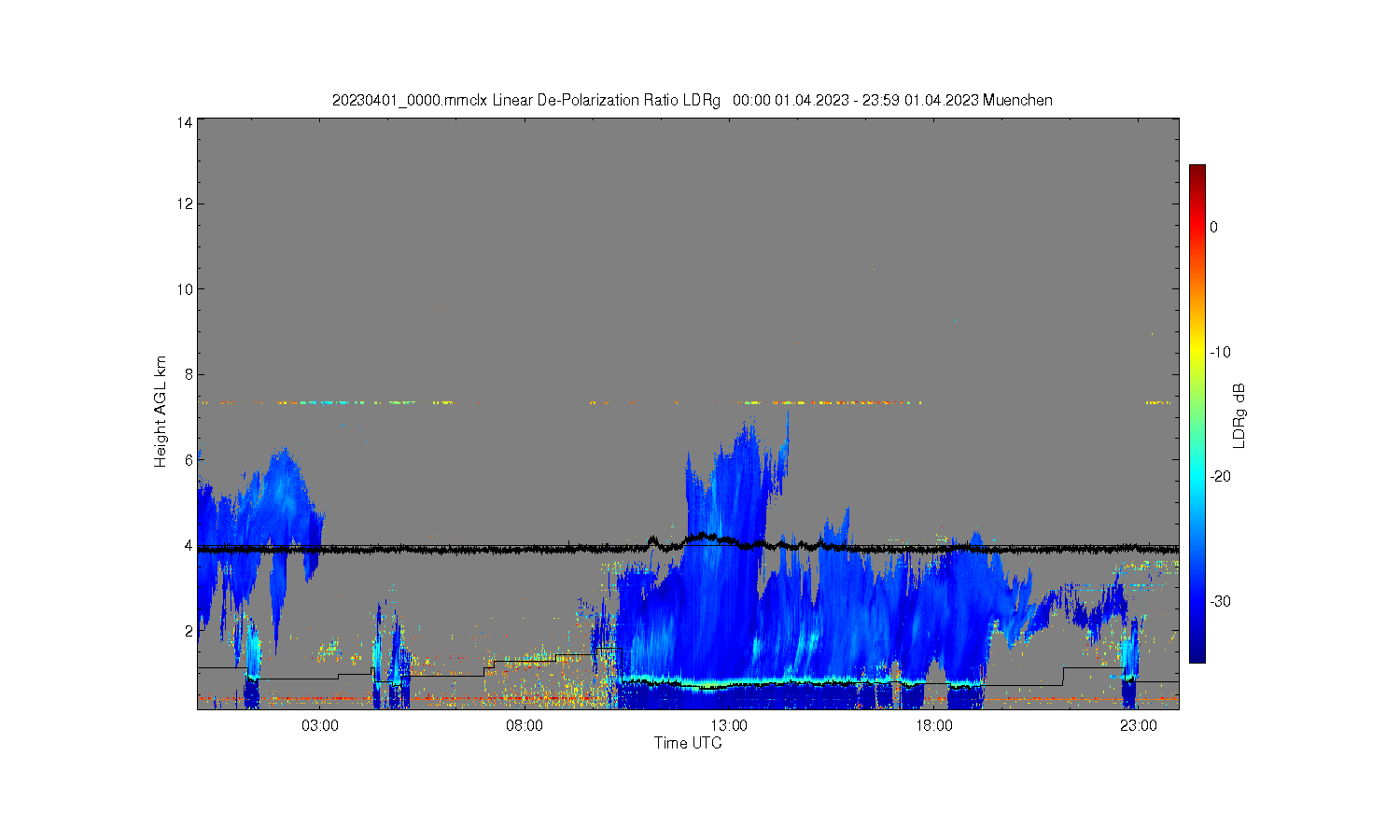1400x840 pixels.
Task: Click the height tick label 8
Action: pos(189,374)
